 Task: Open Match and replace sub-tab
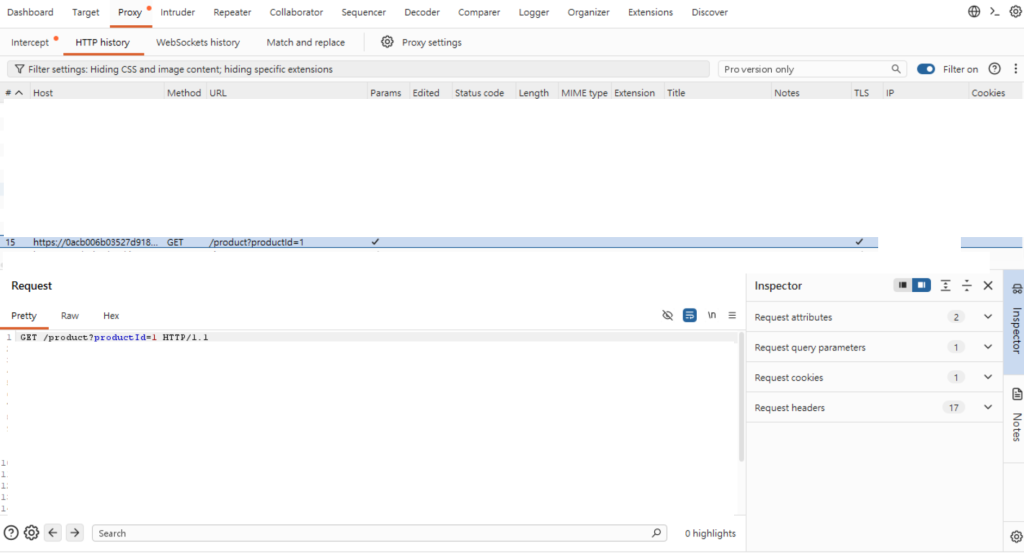(x=306, y=42)
